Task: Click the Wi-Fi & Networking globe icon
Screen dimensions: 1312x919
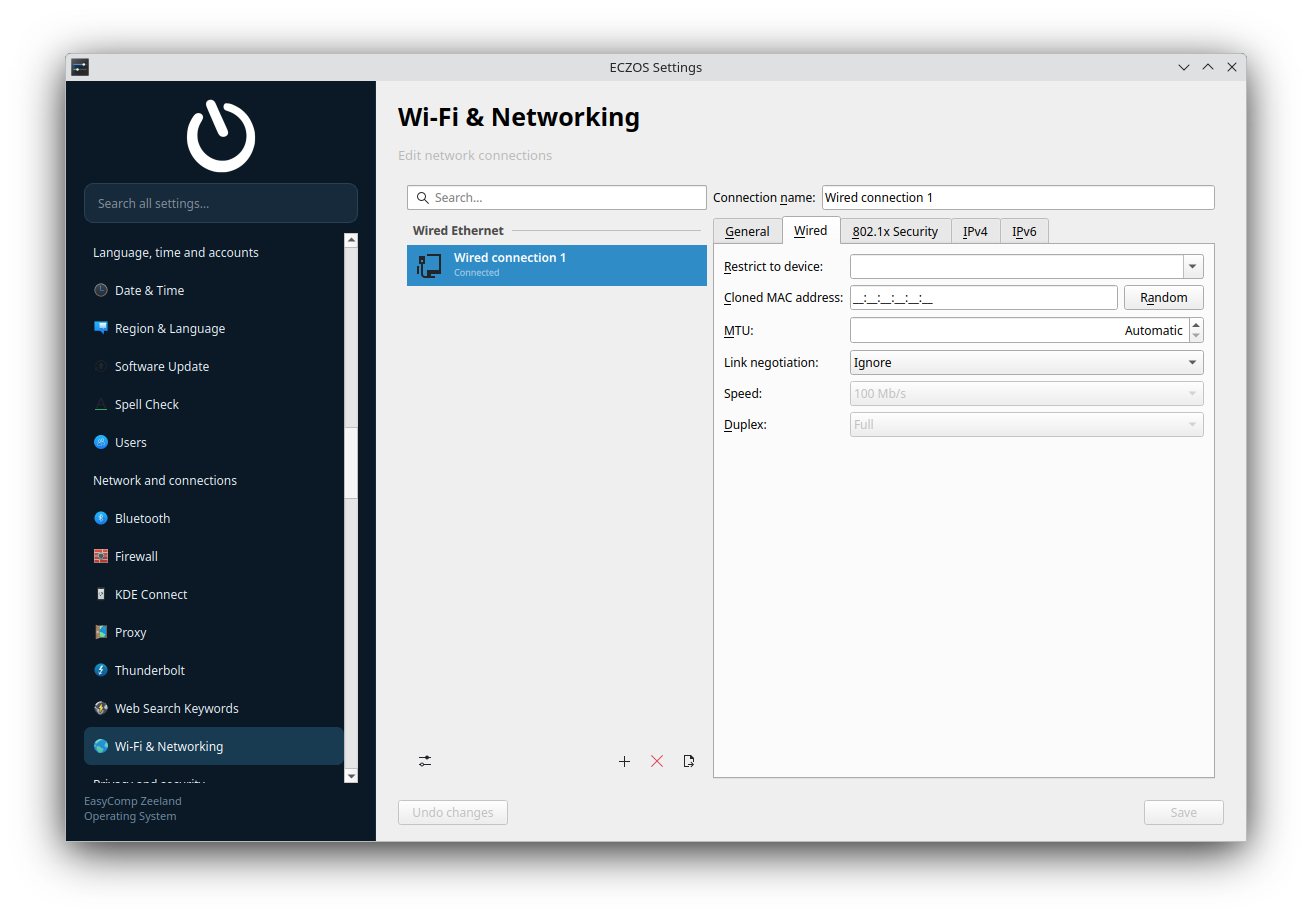Action: (x=101, y=746)
